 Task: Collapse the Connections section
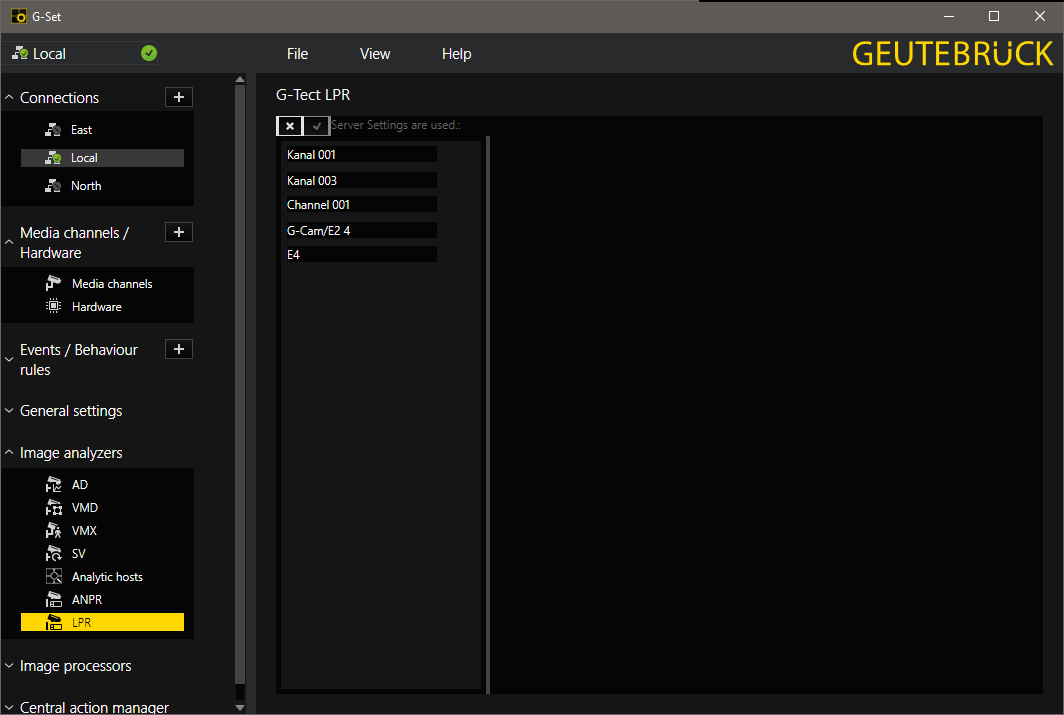coord(9,98)
